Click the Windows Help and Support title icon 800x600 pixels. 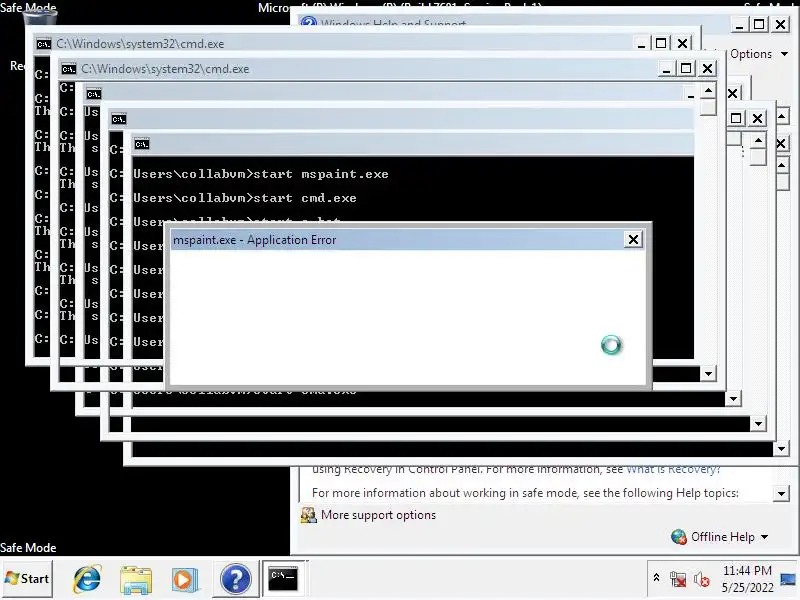coord(308,23)
